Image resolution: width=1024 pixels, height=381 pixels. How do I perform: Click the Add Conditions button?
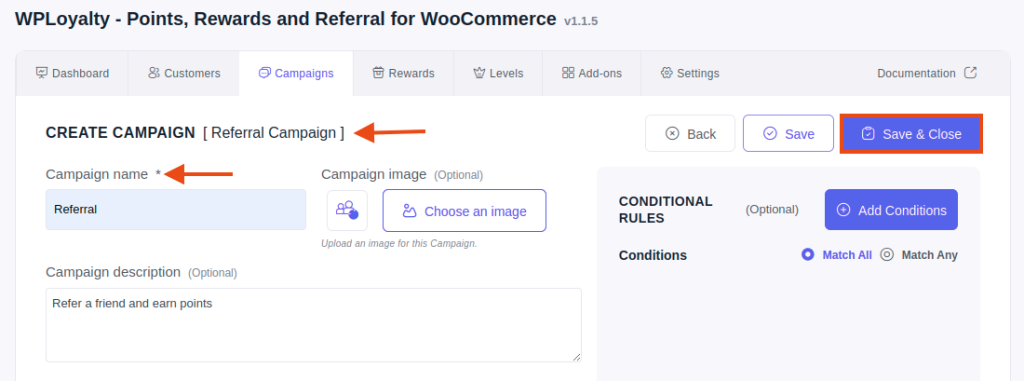[x=891, y=210]
